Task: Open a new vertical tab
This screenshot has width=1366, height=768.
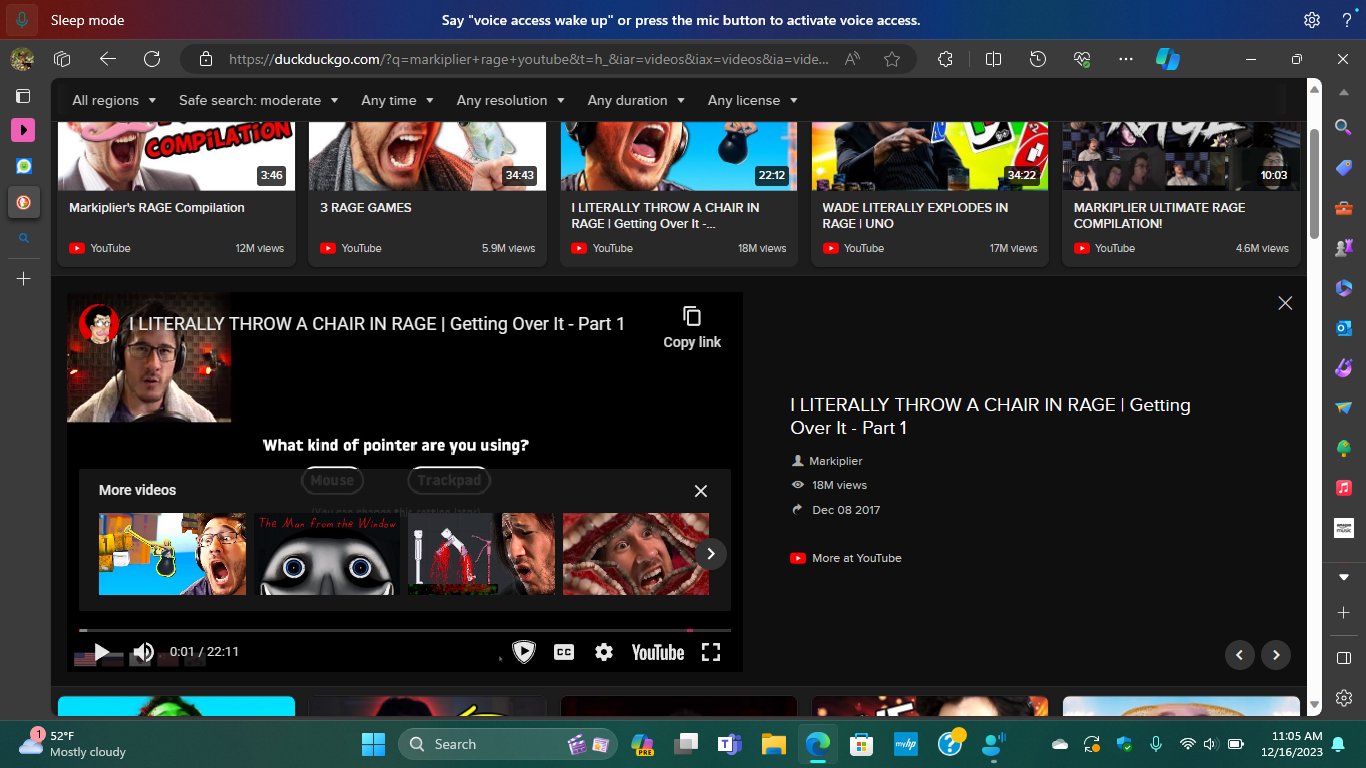Action: coord(23,279)
